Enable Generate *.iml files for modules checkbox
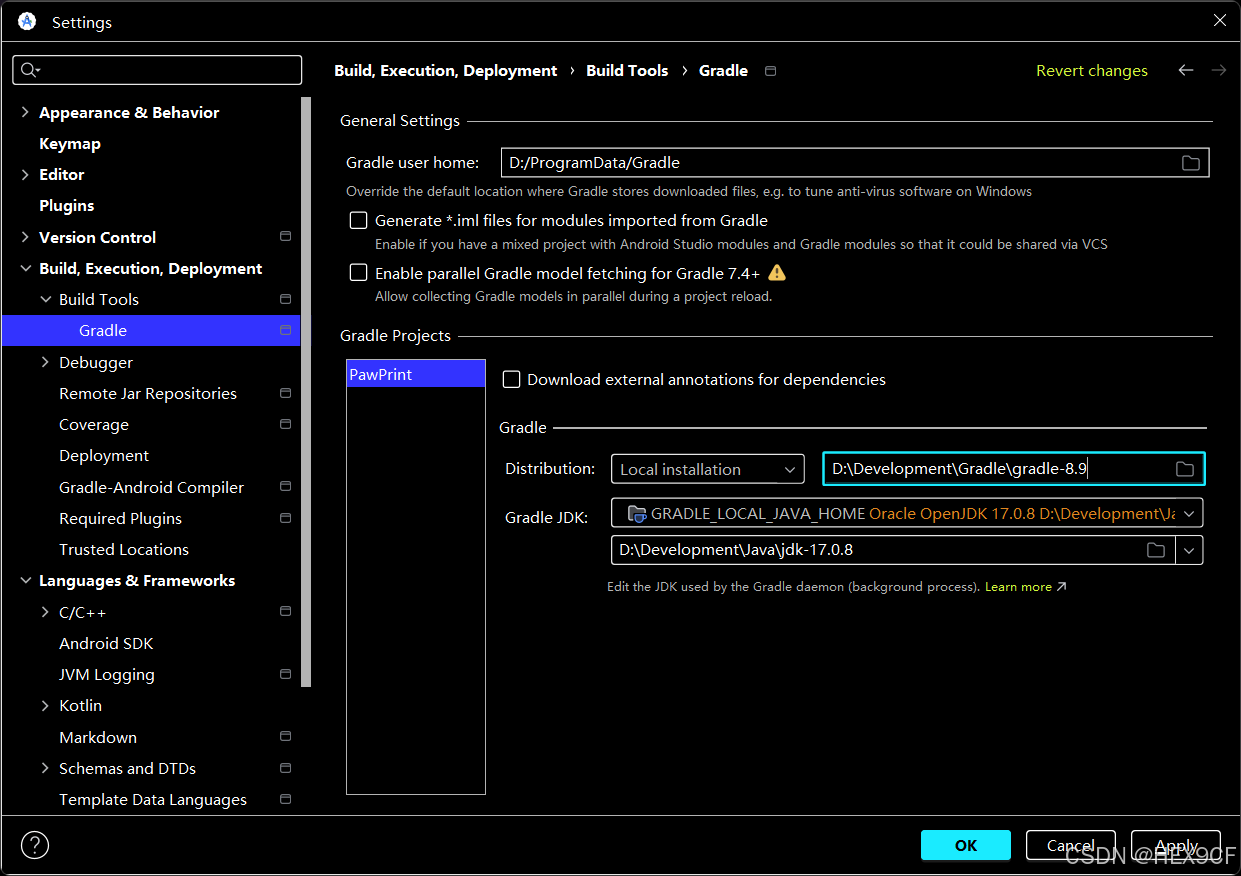The image size is (1241, 876). tap(358, 220)
